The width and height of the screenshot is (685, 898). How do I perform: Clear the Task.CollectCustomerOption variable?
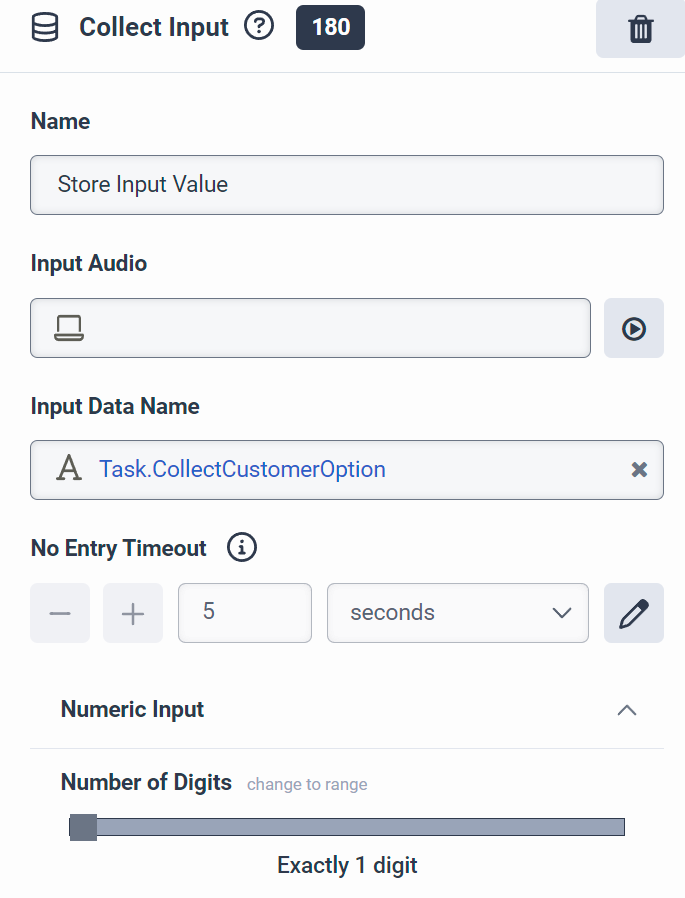click(x=639, y=469)
